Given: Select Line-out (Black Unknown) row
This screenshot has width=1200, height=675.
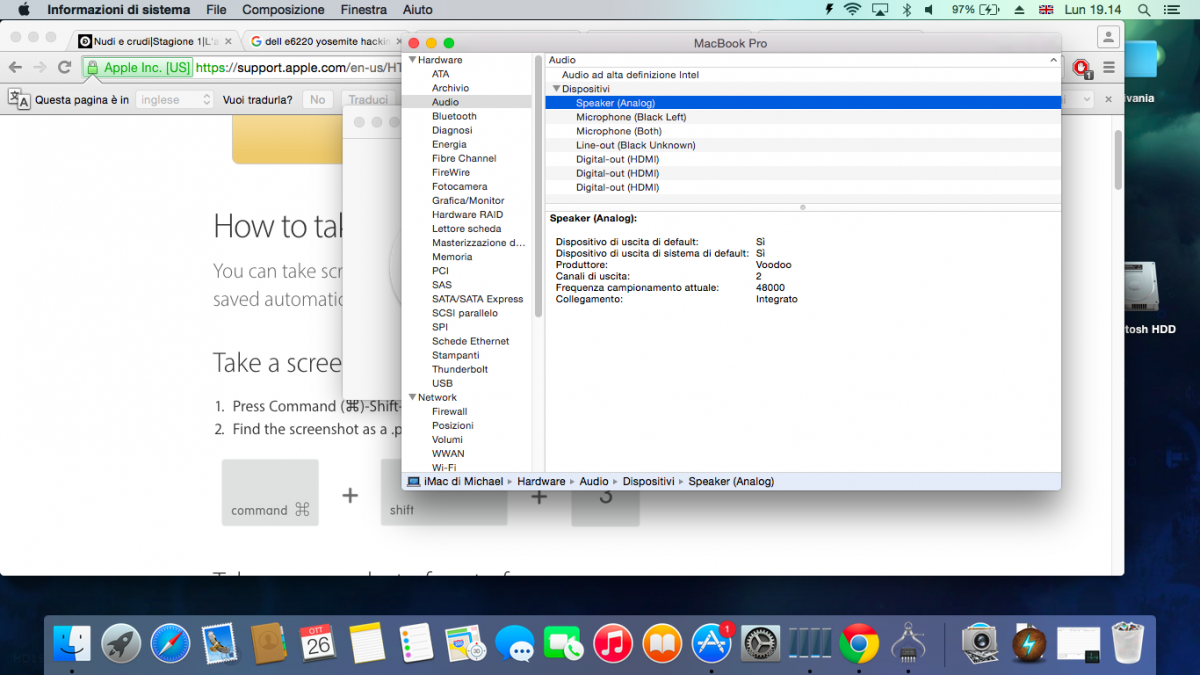Looking at the screenshot, I should click(x=802, y=145).
